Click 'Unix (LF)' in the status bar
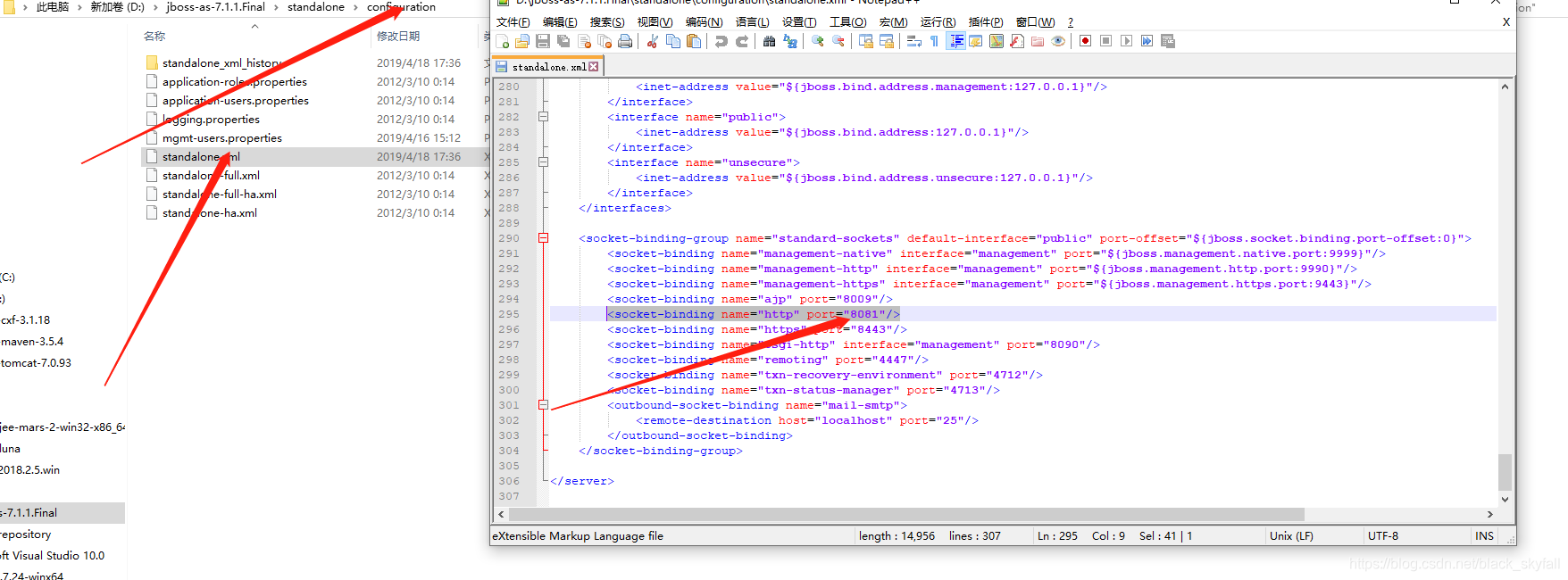 (1291, 536)
